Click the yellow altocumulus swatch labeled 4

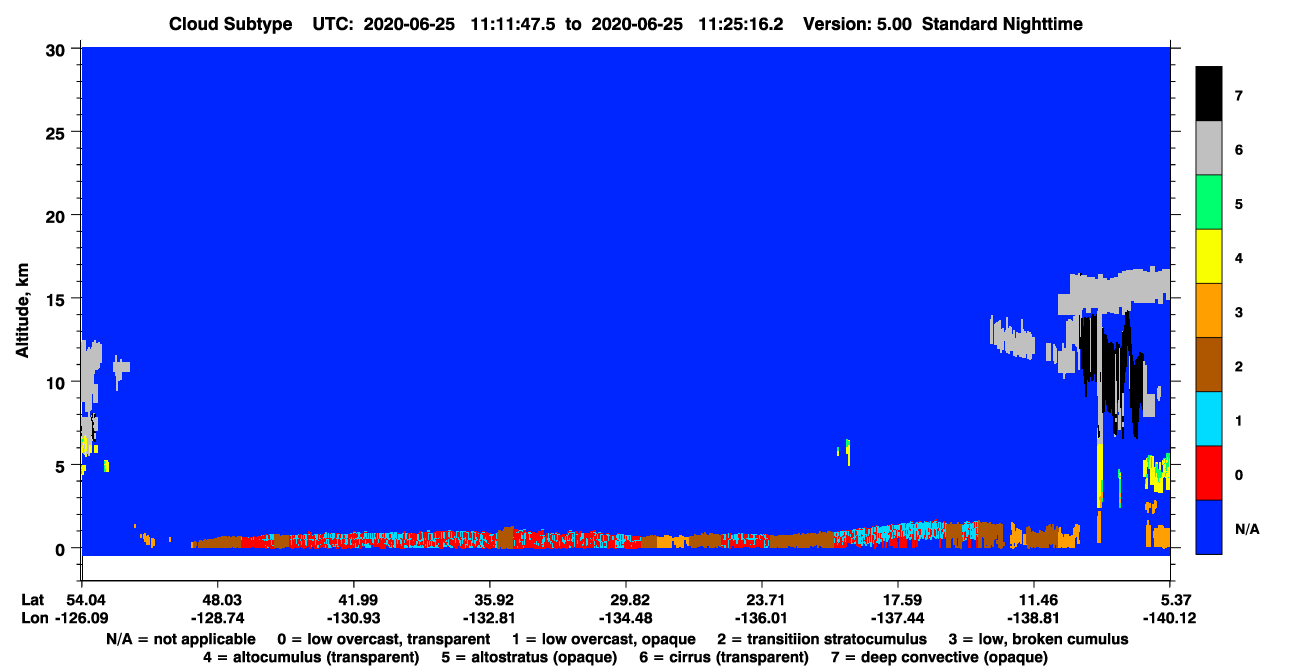(1209, 257)
